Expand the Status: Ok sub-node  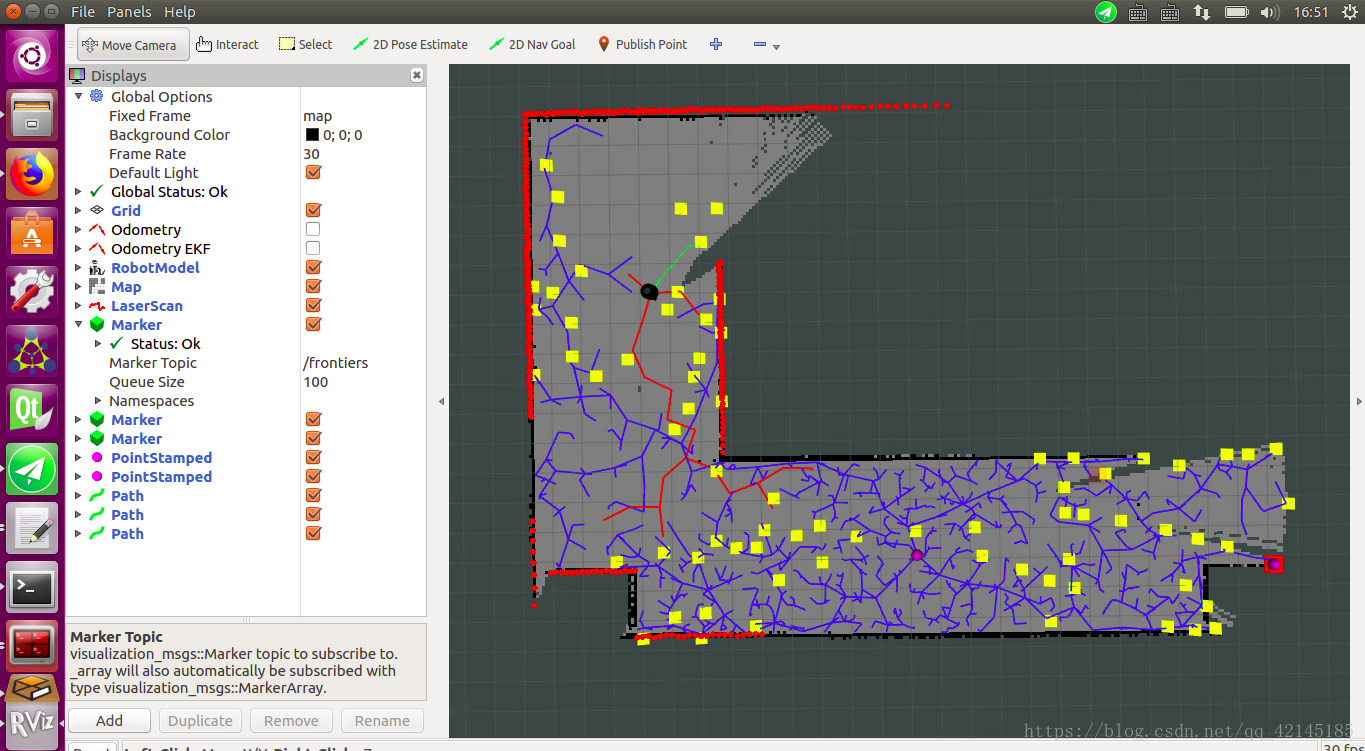click(98, 344)
